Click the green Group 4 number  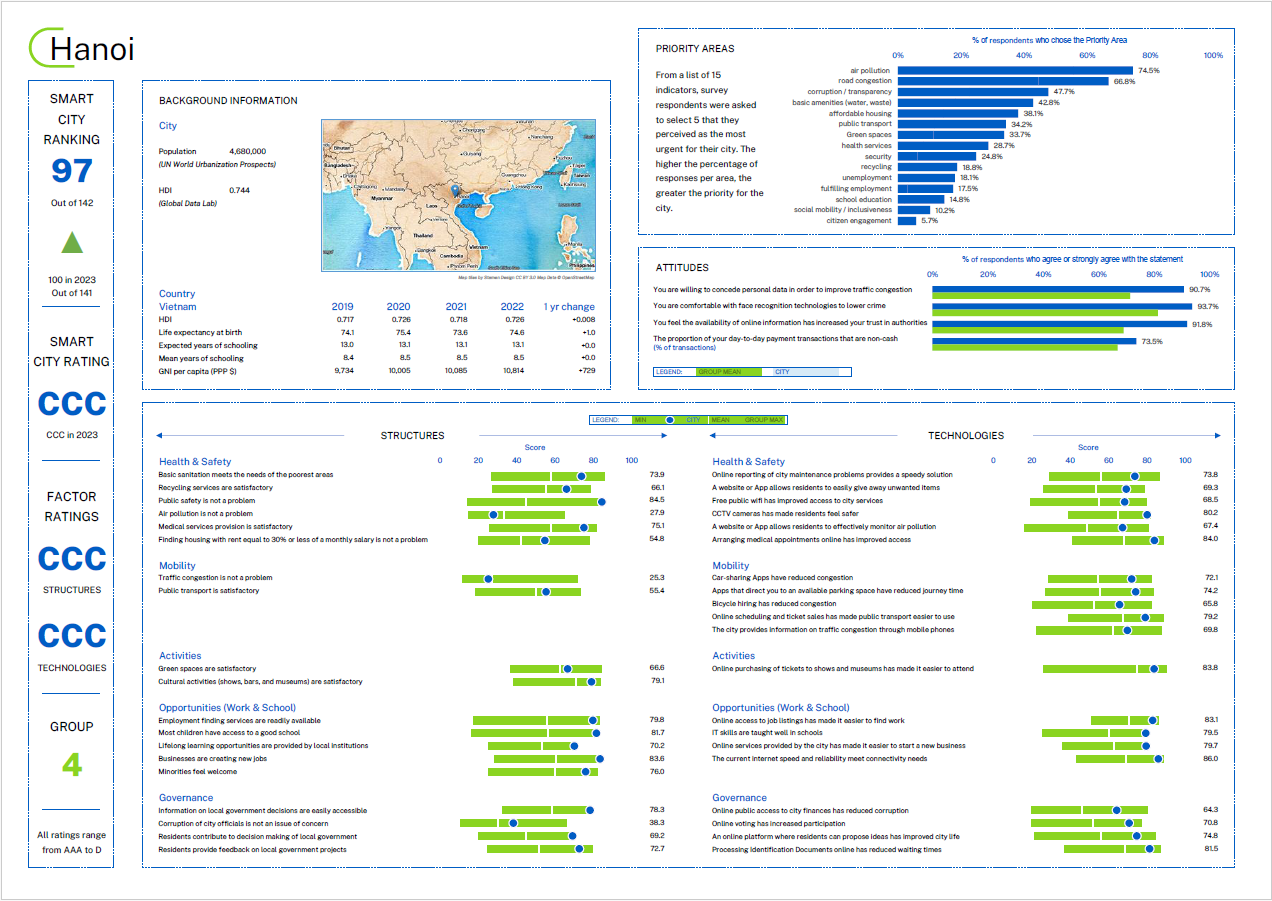click(71, 766)
